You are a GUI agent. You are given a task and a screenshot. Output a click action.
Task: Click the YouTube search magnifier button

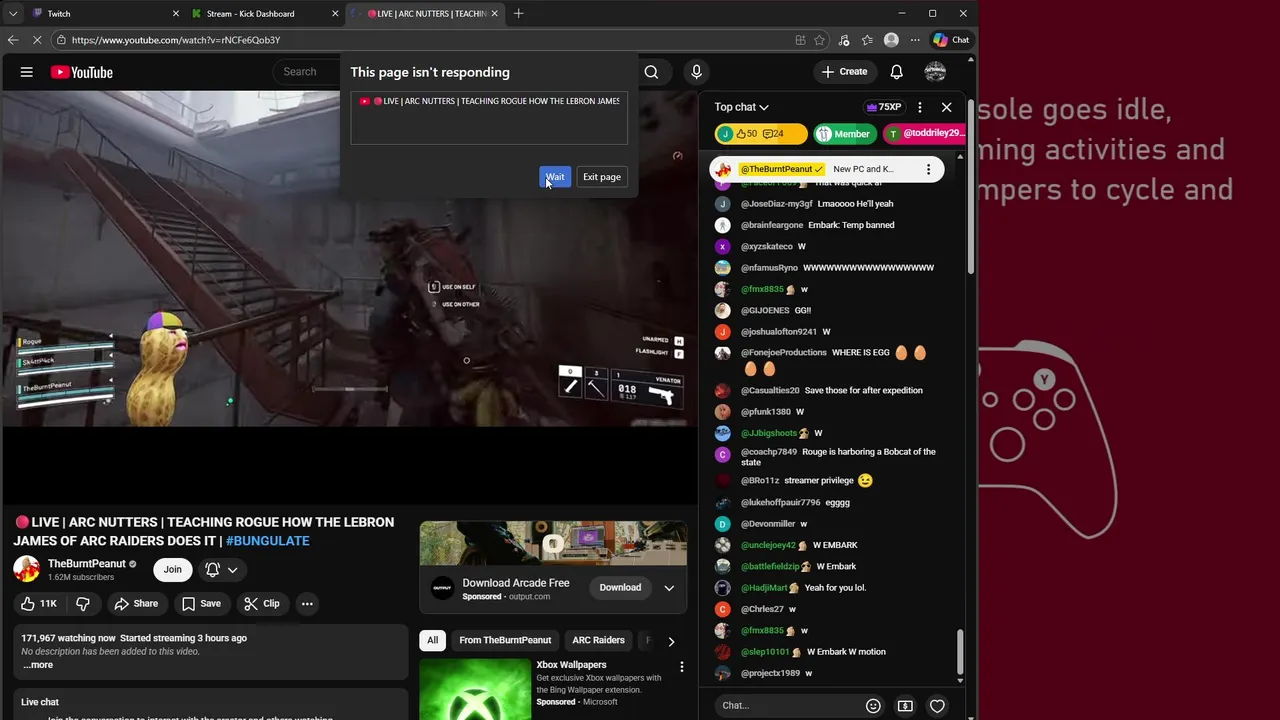[x=651, y=72]
